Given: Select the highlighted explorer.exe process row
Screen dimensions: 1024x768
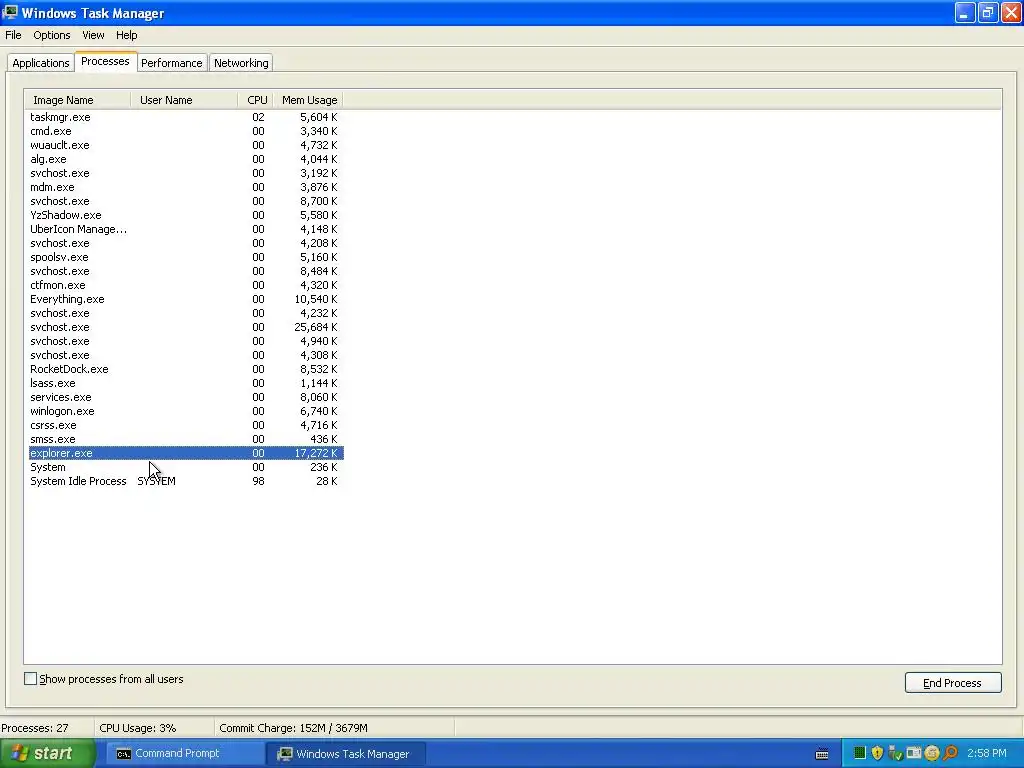Looking at the screenshot, I should click(x=184, y=453).
